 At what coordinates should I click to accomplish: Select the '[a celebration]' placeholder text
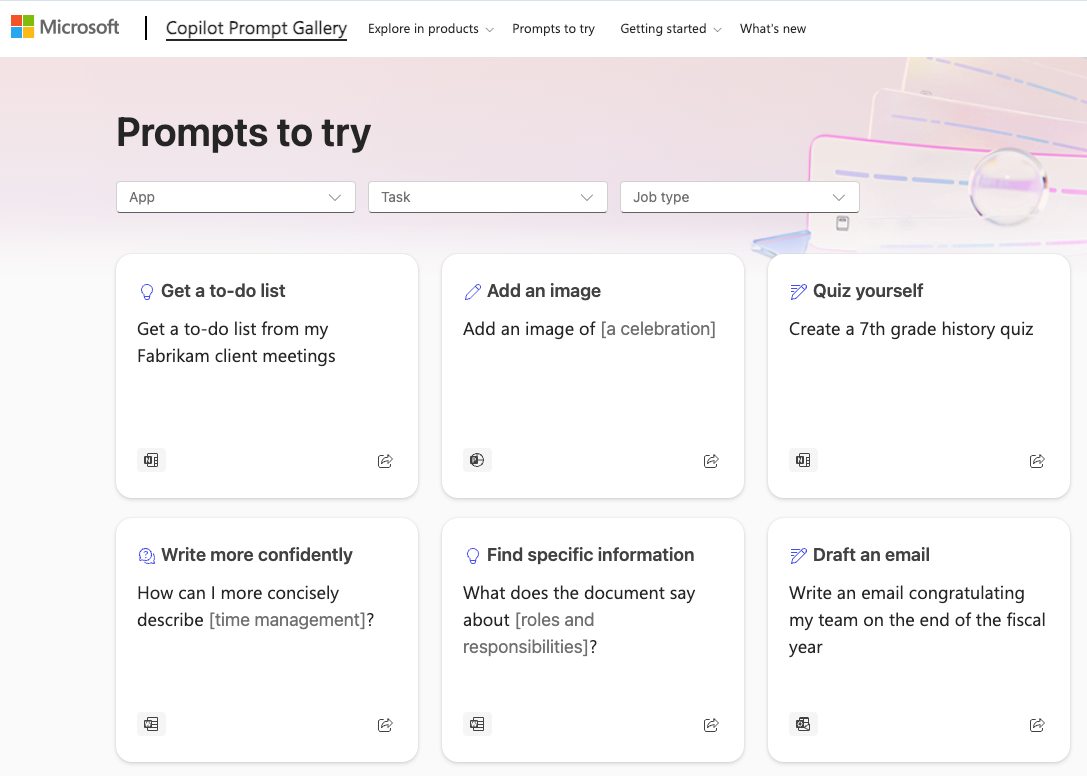tap(658, 329)
